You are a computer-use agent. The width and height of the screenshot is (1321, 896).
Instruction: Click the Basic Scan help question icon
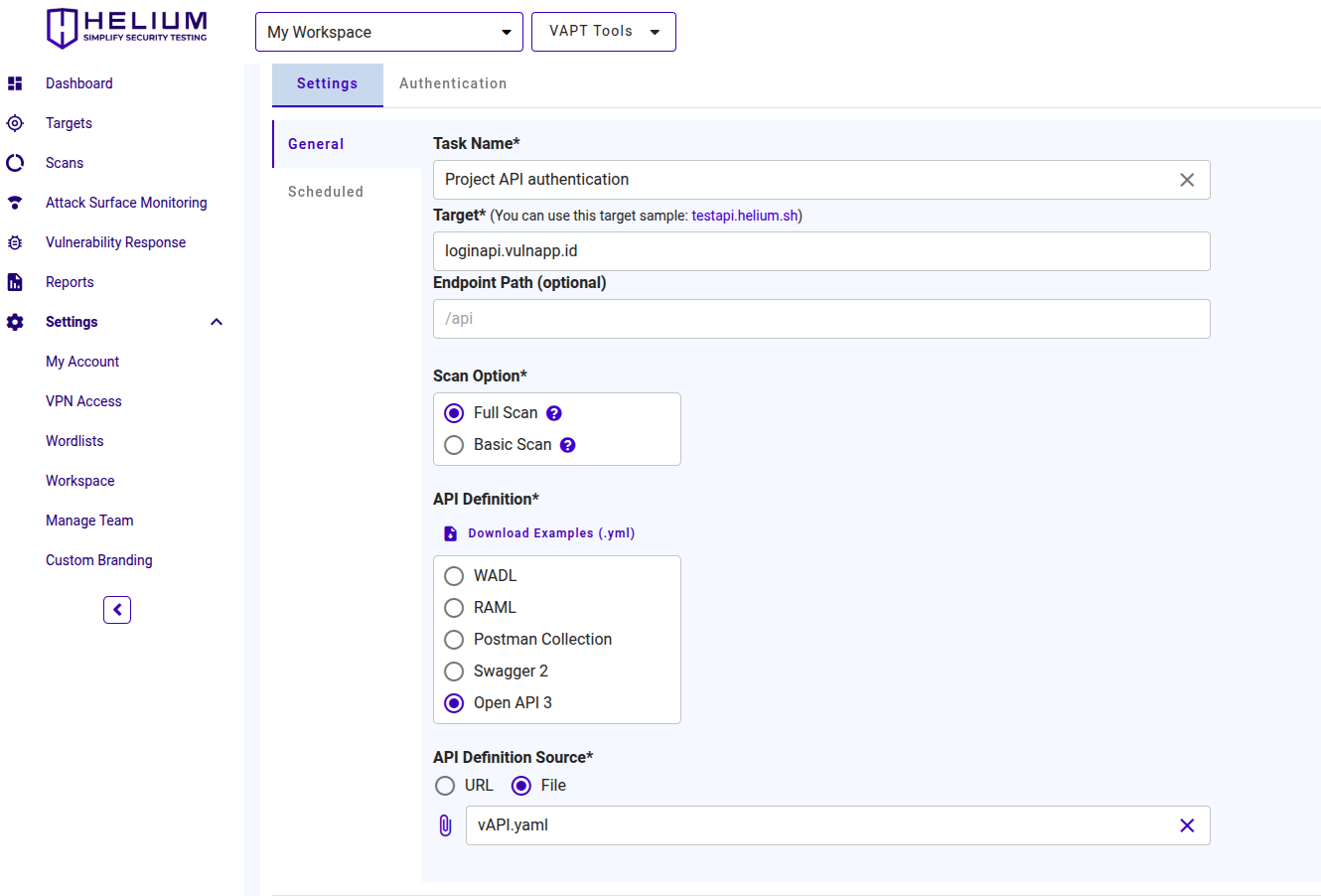[568, 445]
